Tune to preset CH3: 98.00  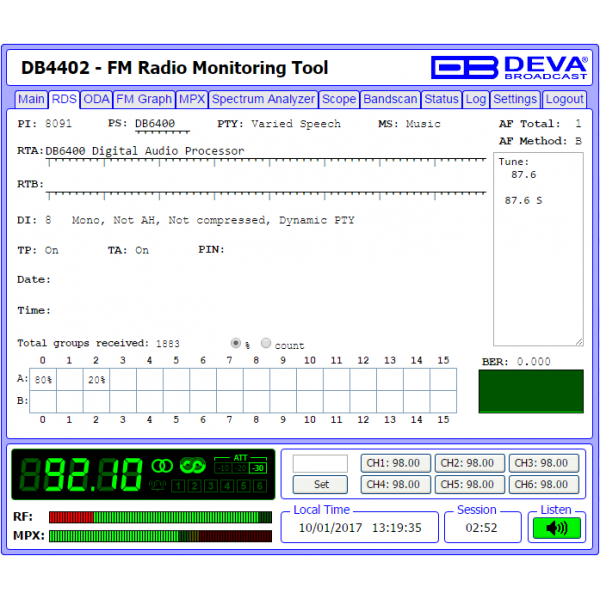[544, 463]
